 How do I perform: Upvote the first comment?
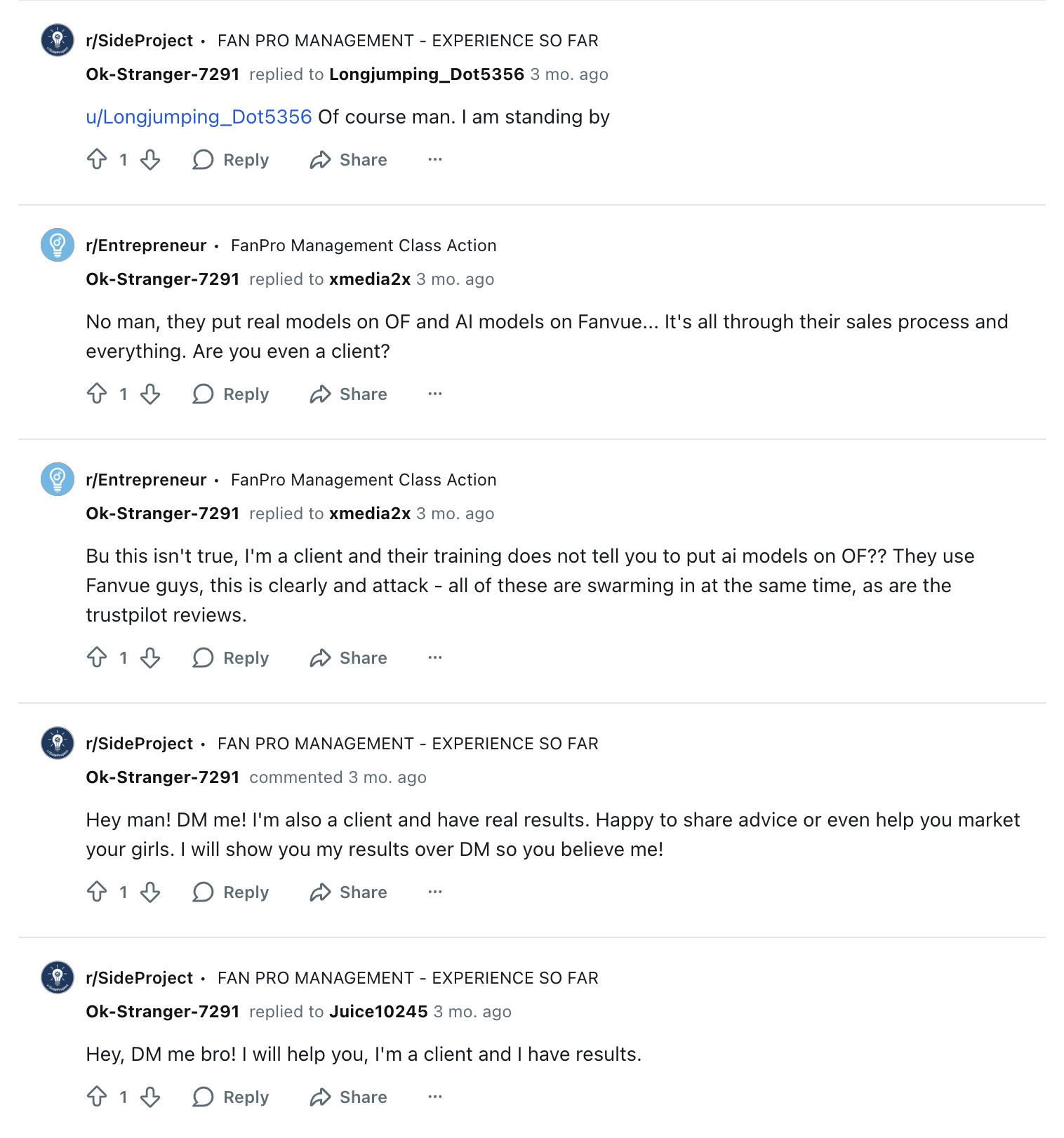click(x=98, y=159)
